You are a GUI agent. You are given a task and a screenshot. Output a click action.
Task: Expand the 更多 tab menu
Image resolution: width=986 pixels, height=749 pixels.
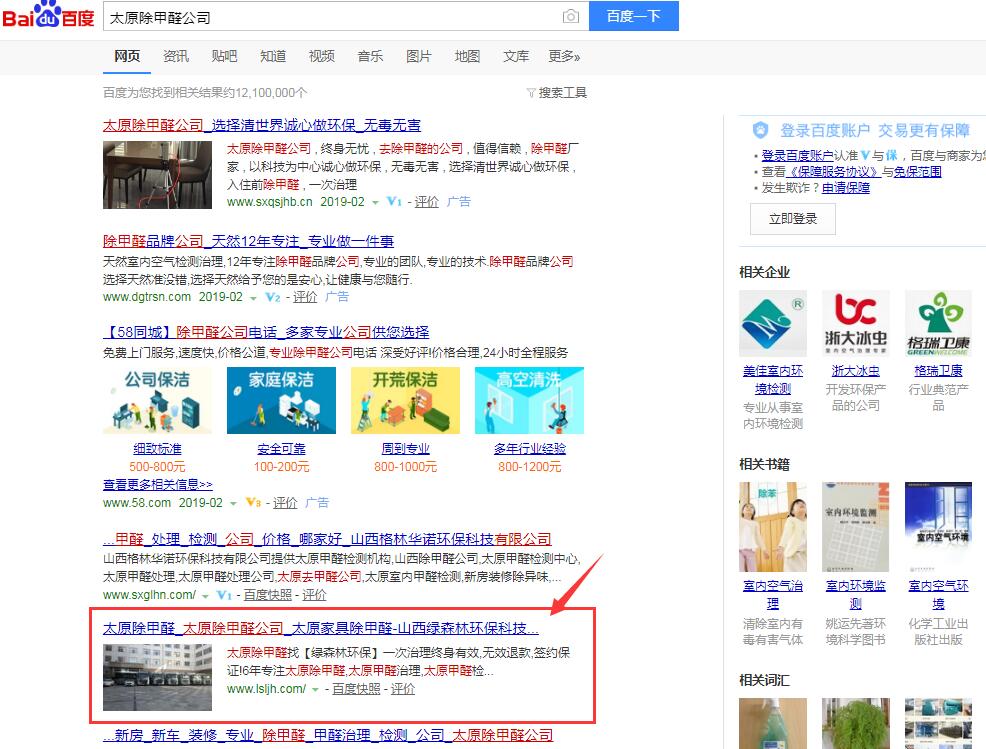[x=564, y=57]
